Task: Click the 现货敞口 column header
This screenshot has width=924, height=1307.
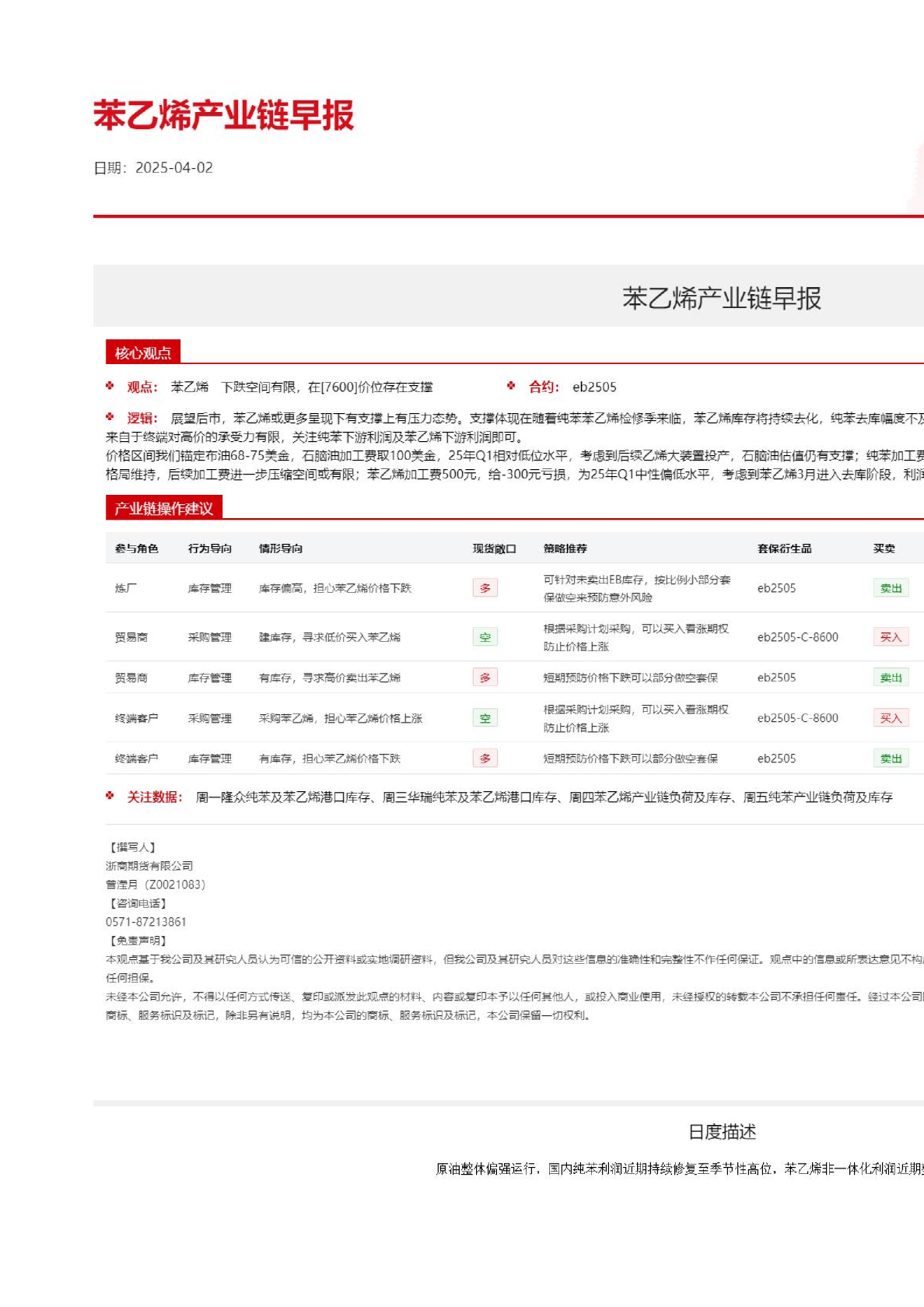Action: click(x=494, y=548)
